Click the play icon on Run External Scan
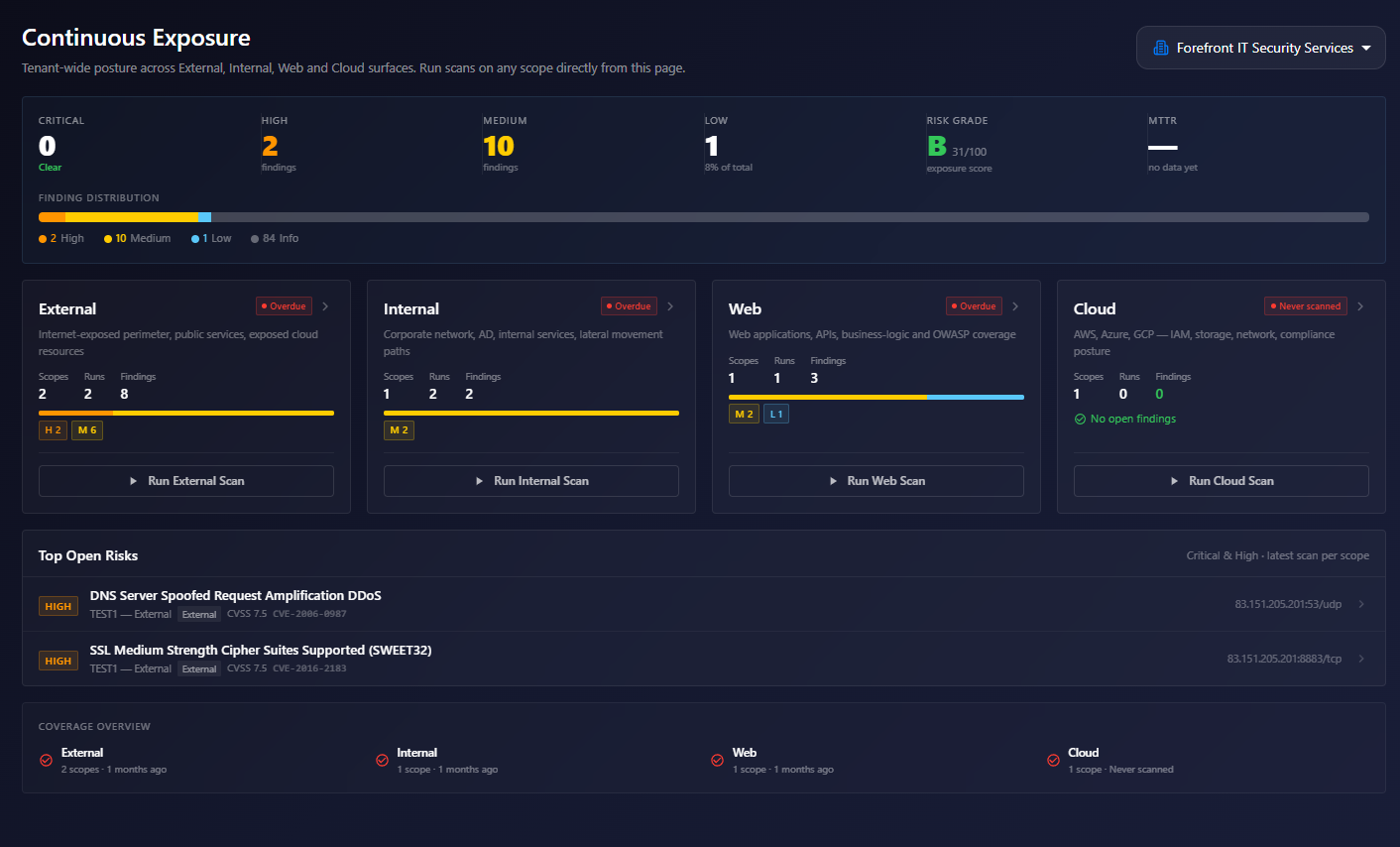The image size is (1400, 847). coord(134,481)
